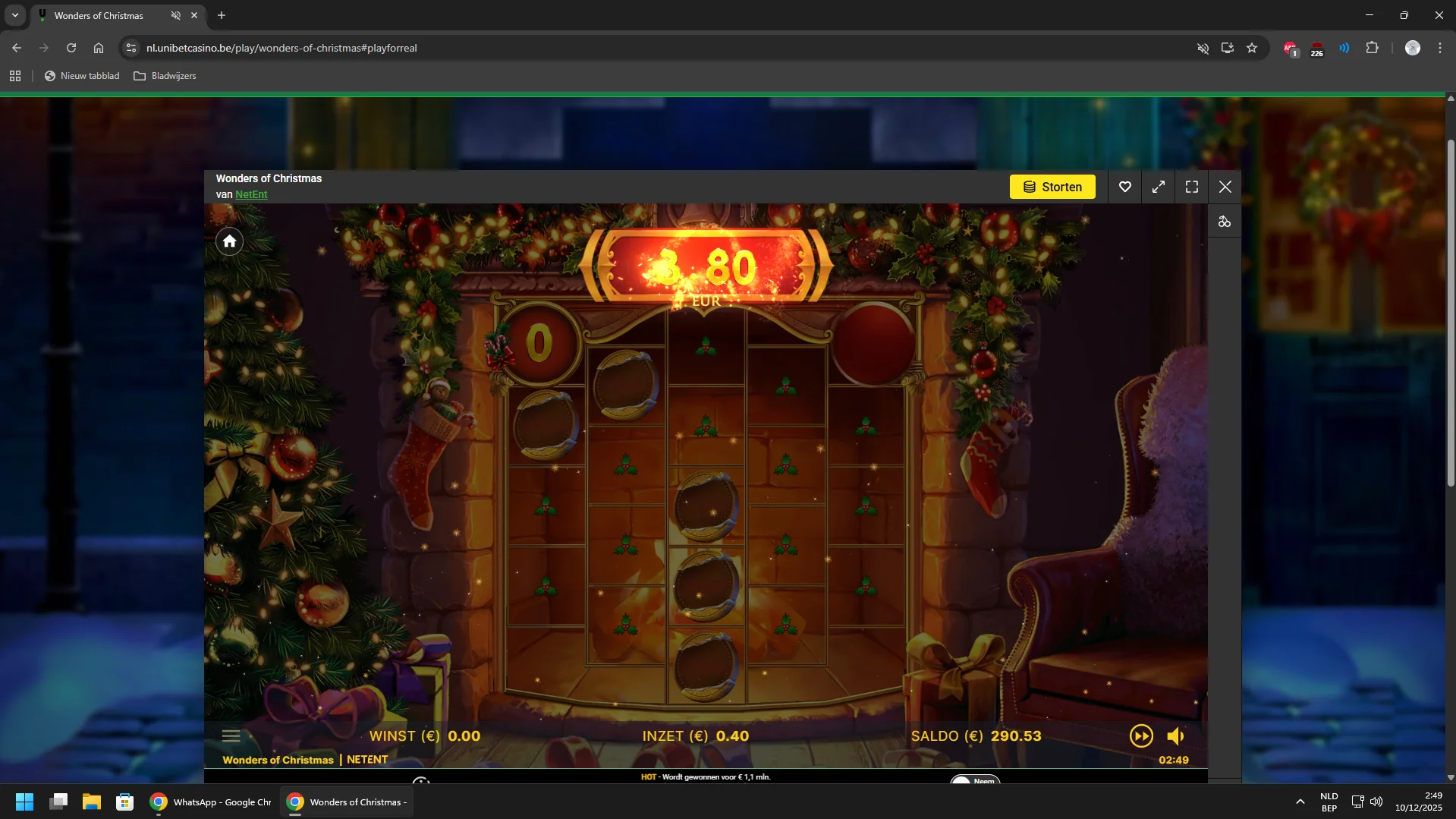Open the Adblock Plus extension

1291,49
